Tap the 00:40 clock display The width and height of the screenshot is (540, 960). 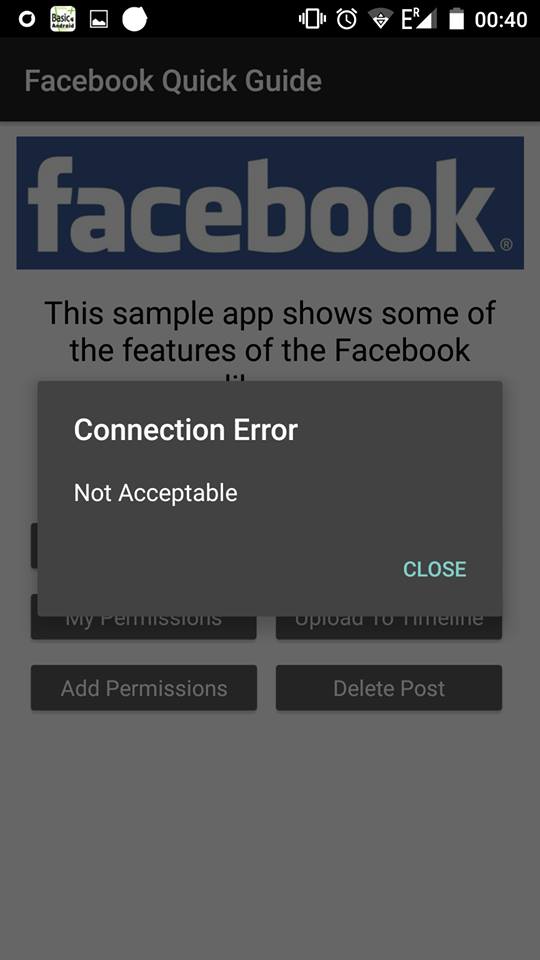click(x=501, y=20)
